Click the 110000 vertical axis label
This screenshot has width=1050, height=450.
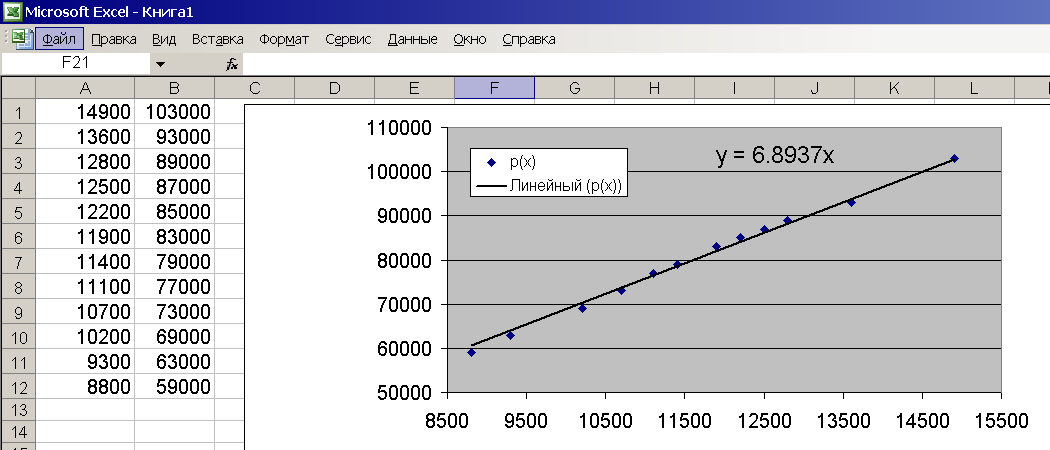point(400,128)
